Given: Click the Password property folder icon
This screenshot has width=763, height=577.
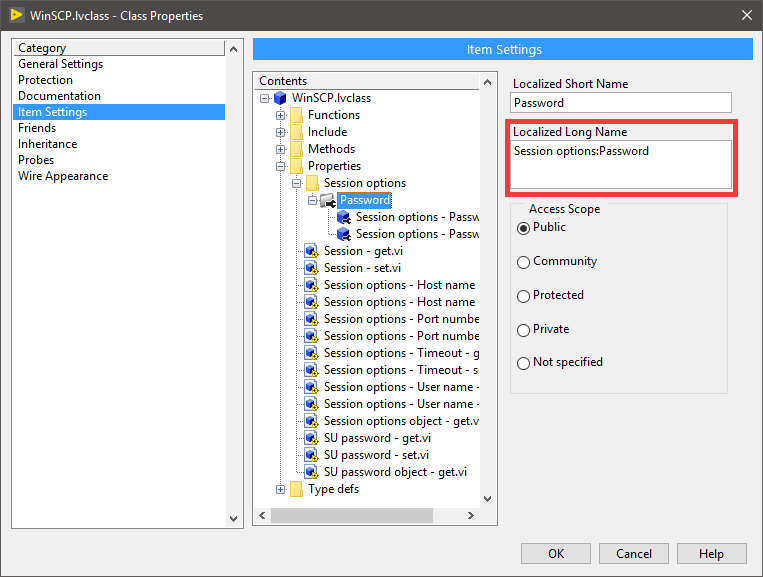Looking at the screenshot, I should tap(328, 200).
